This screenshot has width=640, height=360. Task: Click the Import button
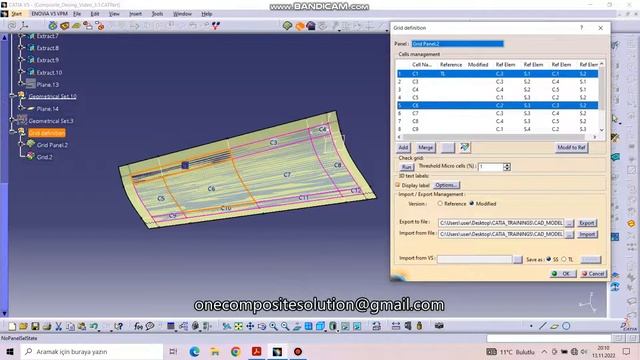[x=587, y=234]
